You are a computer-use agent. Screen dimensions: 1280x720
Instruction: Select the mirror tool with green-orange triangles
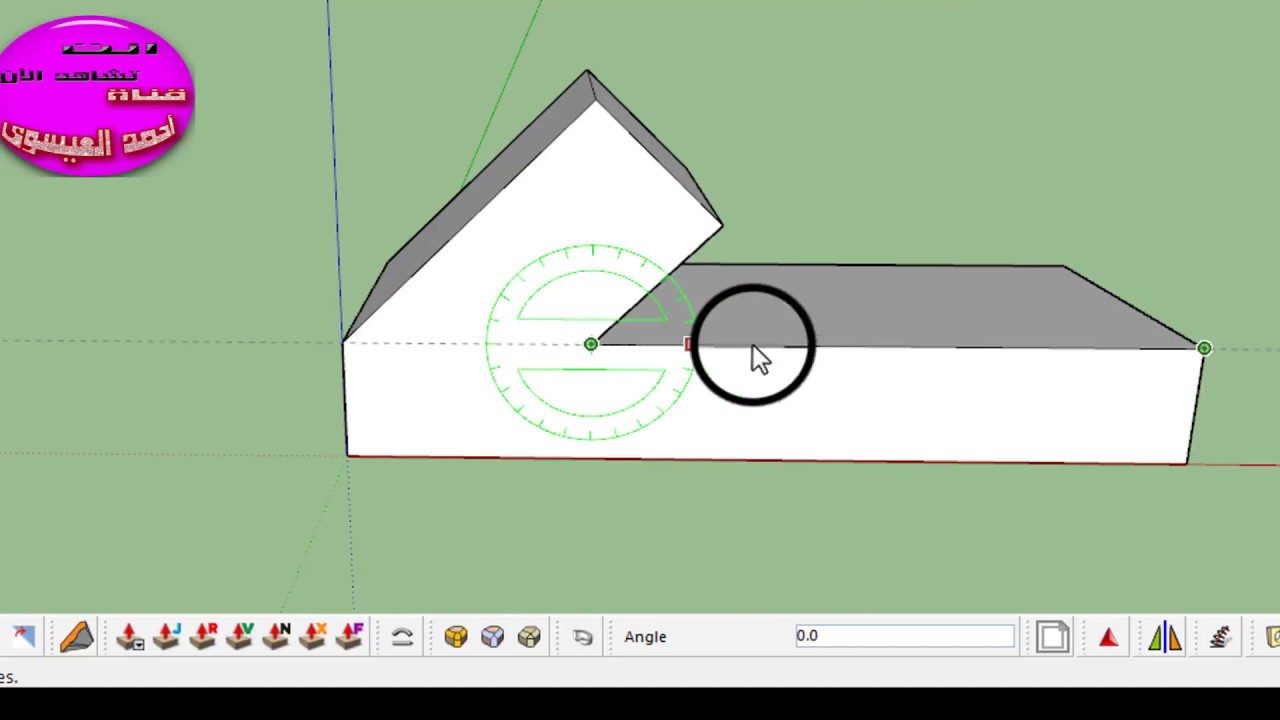[x=1166, y=637]
